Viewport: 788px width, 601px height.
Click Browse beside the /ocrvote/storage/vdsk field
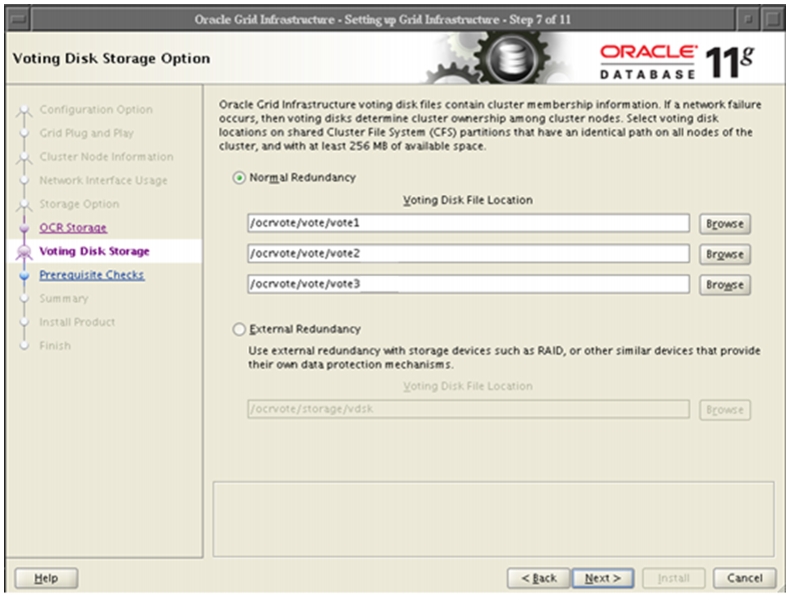coord(725,410)
